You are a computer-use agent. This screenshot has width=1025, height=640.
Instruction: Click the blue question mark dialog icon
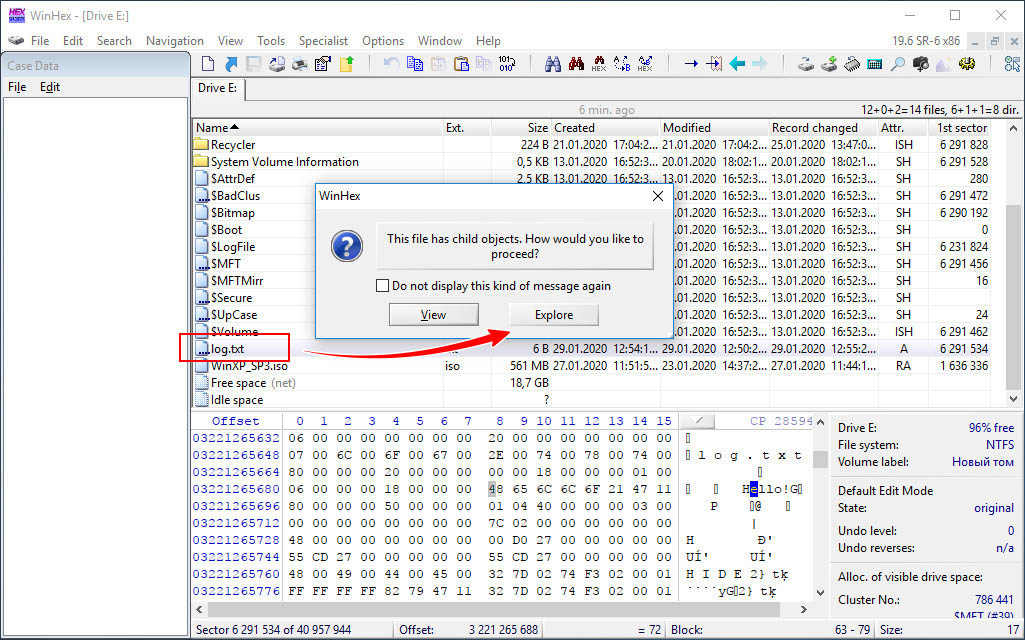(x=346, y=246)
